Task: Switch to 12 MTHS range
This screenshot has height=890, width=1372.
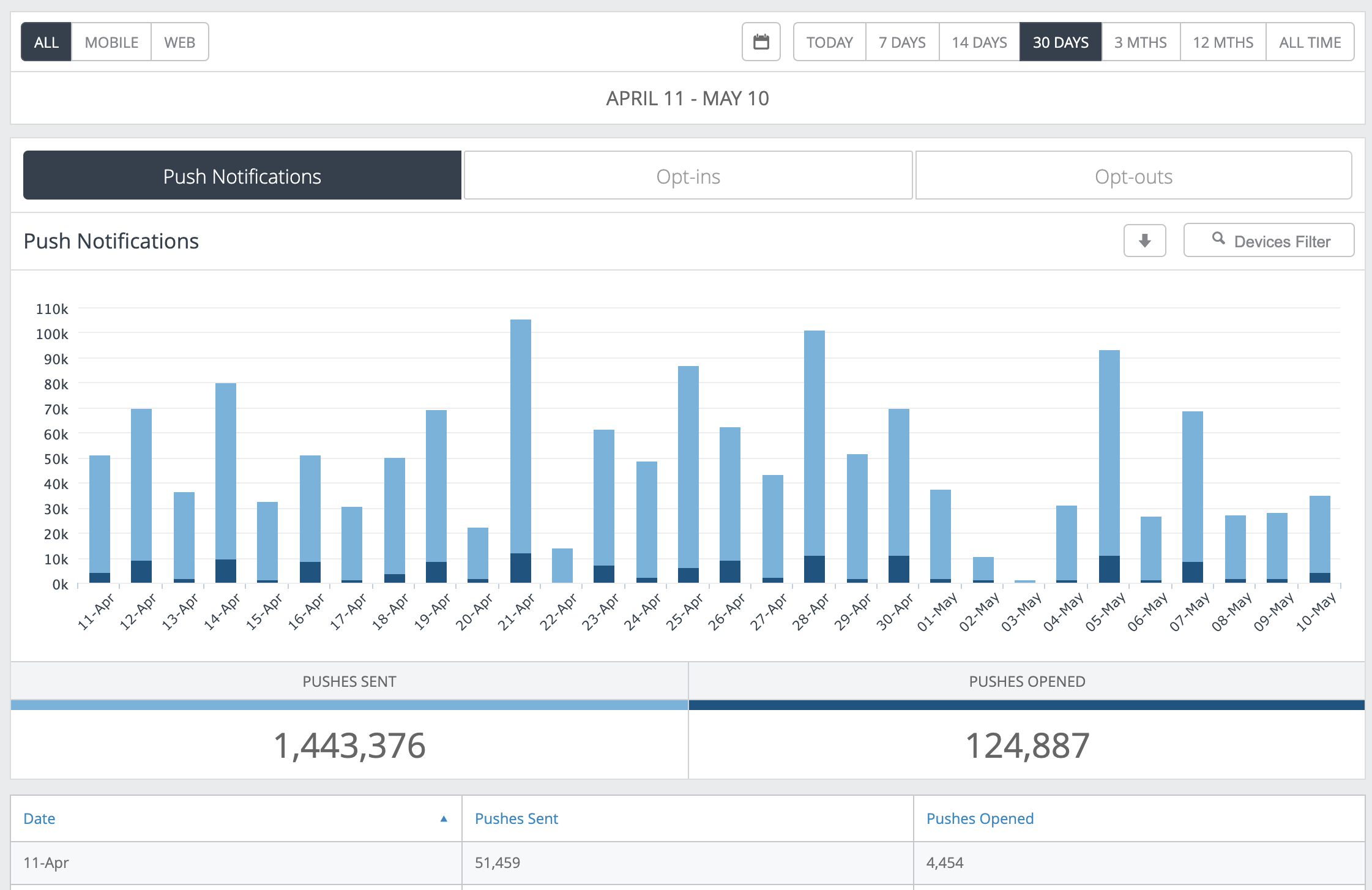Action: (x=1223, y=42)
